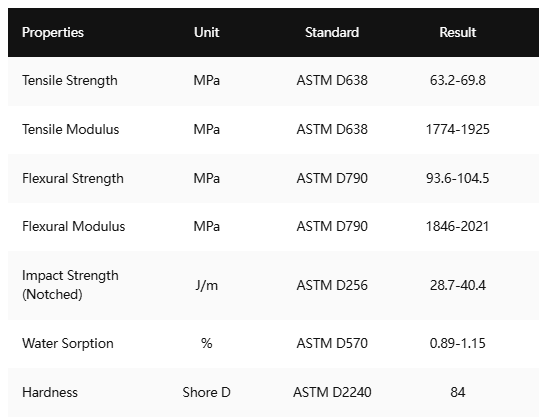Click the Unit column header
Viewport: 558px width, 419px height.
(x=206, y=32)
